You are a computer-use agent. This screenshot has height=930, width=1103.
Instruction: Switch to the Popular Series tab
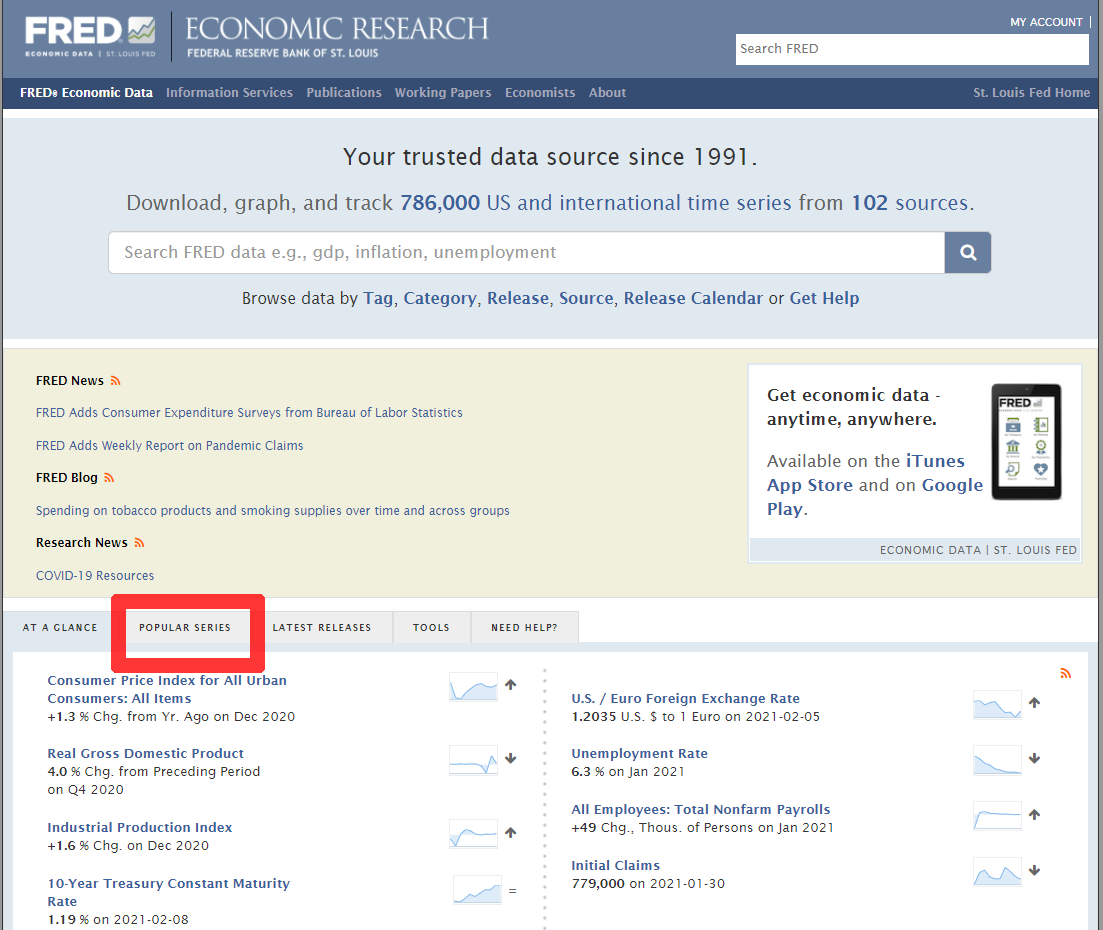coord(185,628)
